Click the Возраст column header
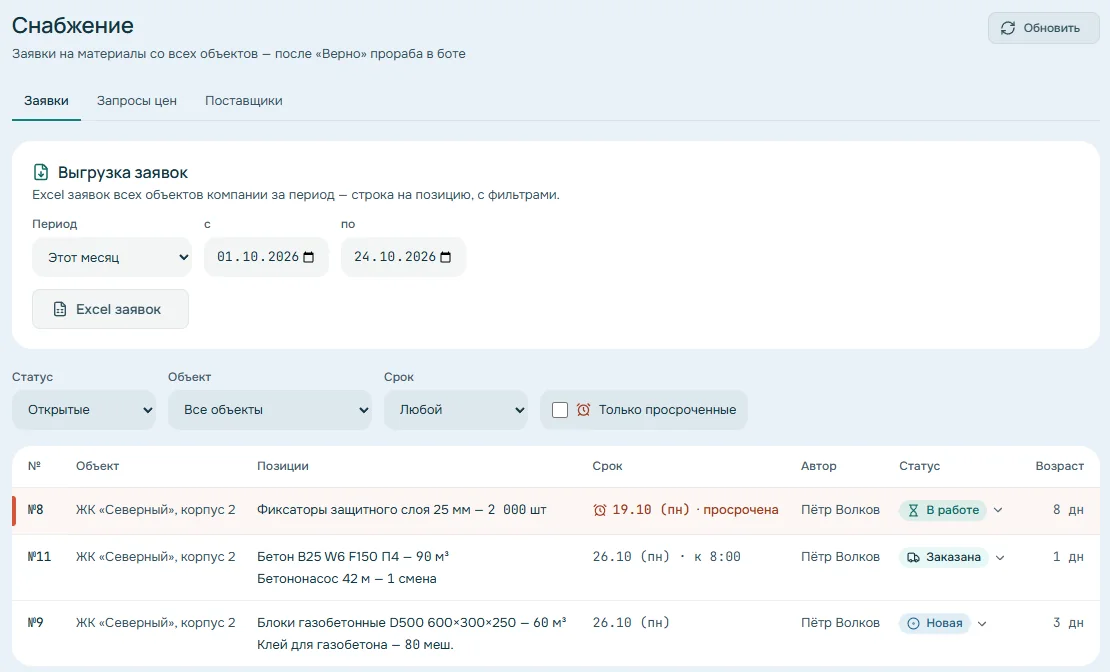The height and width of the screenshot is (672, 1110). click(x=1059, y=466)
